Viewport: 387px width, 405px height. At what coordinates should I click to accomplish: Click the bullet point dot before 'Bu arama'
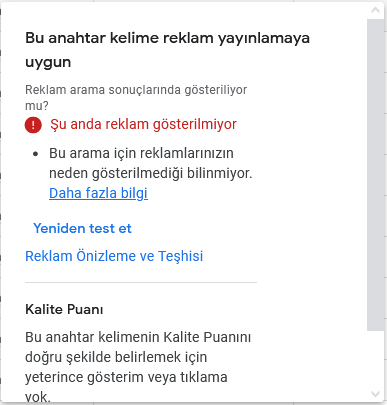36,154
